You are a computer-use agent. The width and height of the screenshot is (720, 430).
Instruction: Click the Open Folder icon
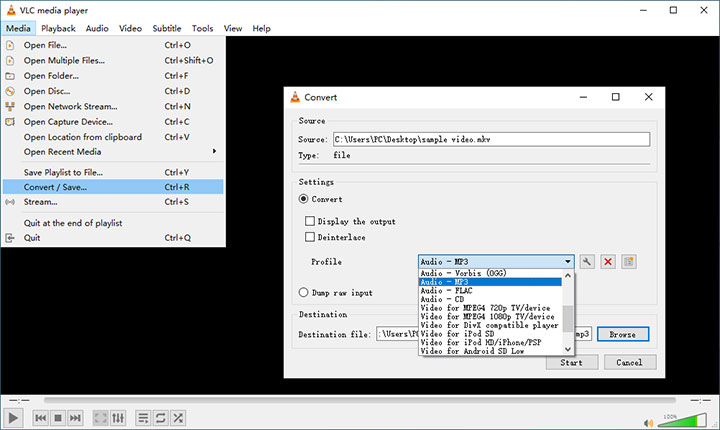click(10, 76)
